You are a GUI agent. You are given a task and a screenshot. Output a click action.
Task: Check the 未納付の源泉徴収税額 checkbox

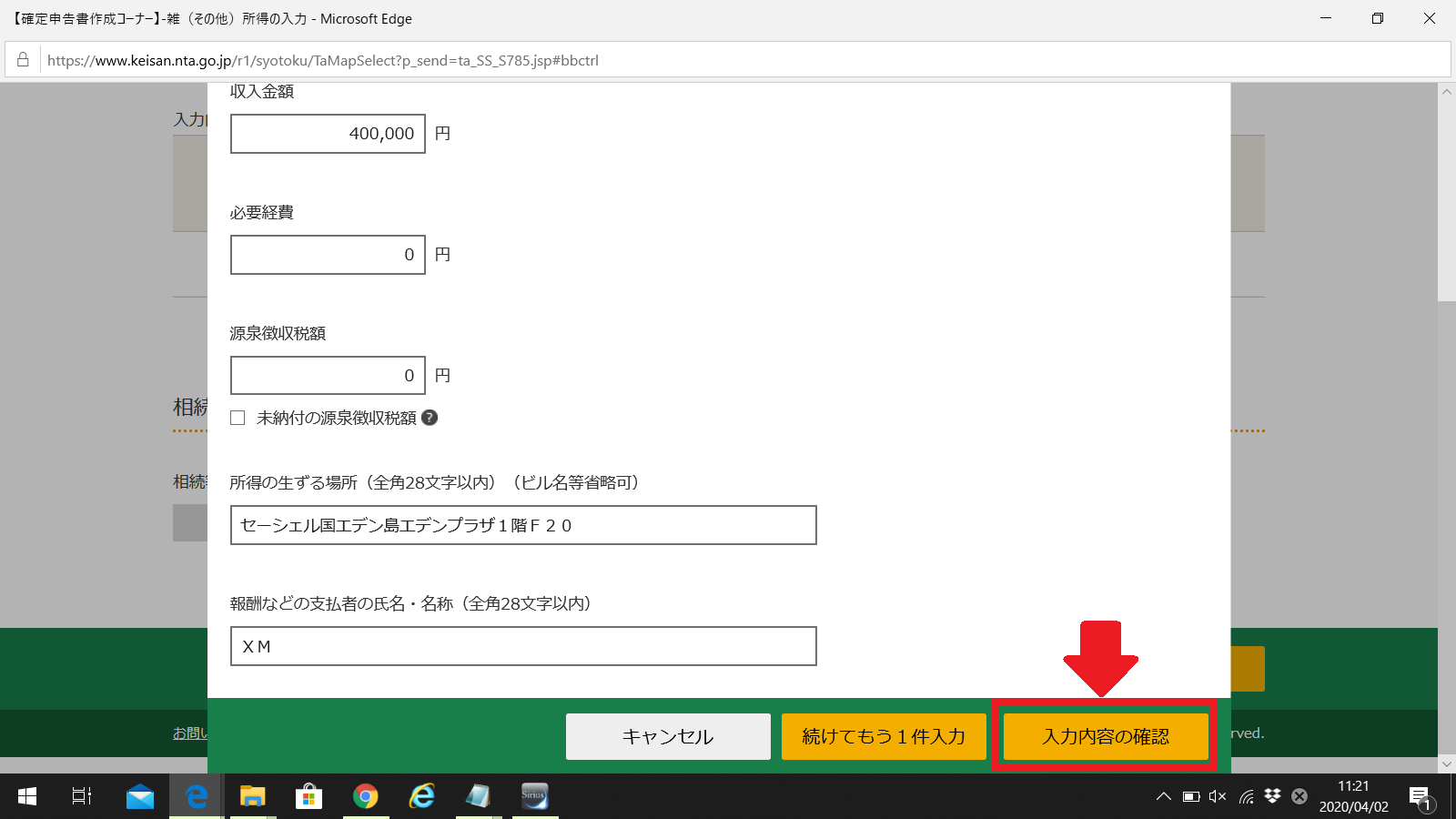pos(238,418)
